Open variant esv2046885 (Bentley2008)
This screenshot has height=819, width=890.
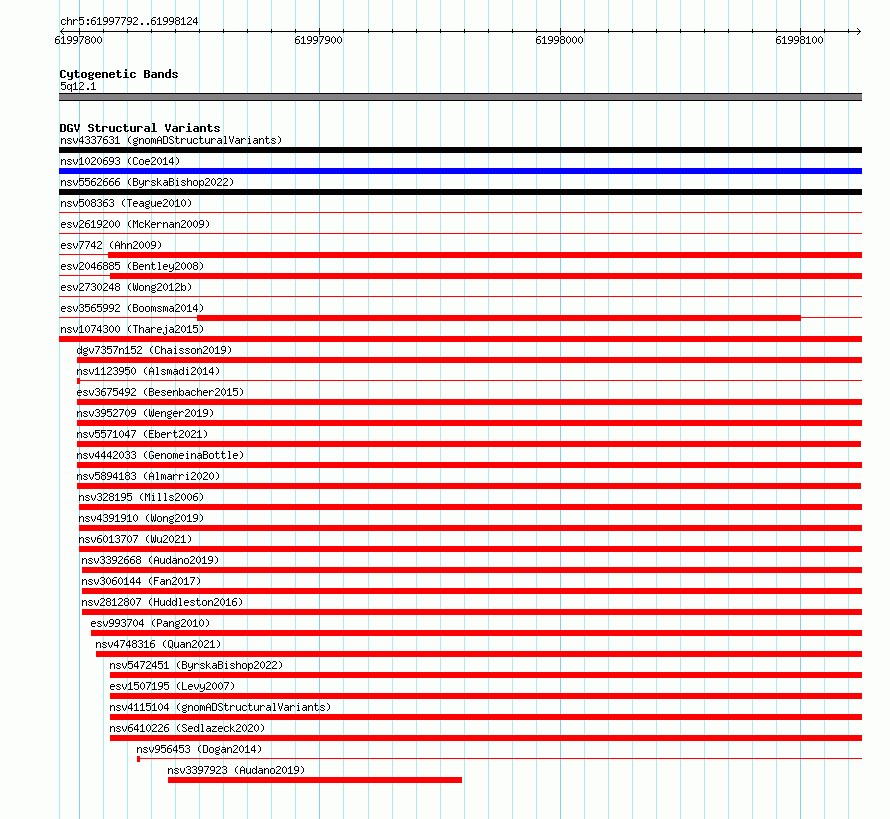point(132,266)
